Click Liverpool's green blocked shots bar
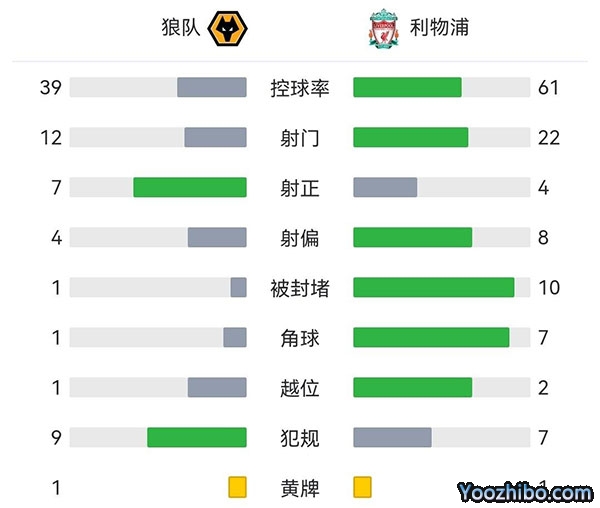 click(434, 288)
